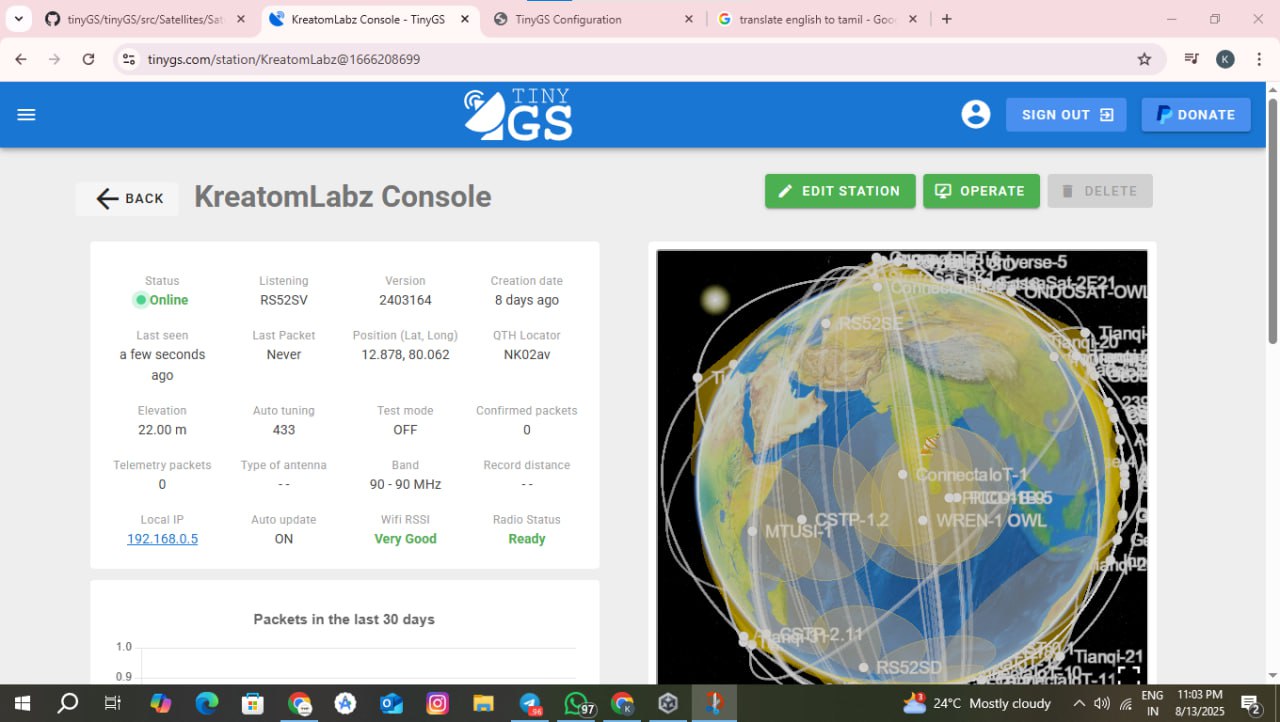Click the Packets in the last 30 days title
The image size is (1280, 722).
pyautogui.click(x=344, y=620)
